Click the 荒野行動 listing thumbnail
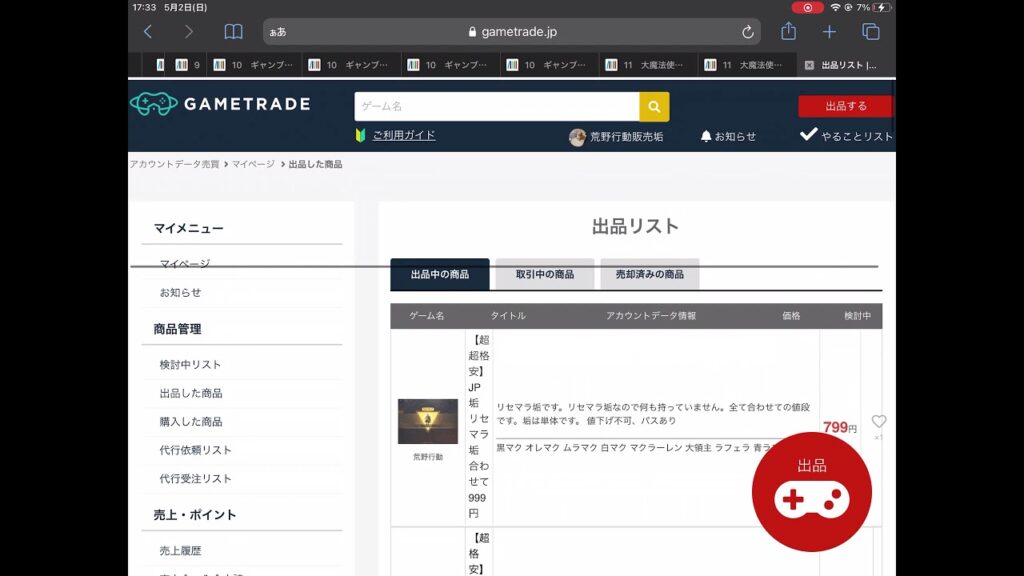Viewport: 1024px width, 576px height. (x=427, y=421)
